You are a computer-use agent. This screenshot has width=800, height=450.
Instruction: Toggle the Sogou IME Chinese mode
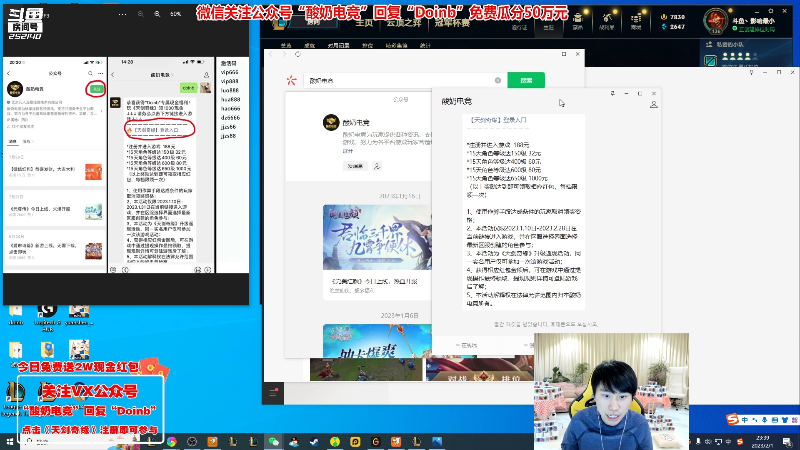click(745, 420)
